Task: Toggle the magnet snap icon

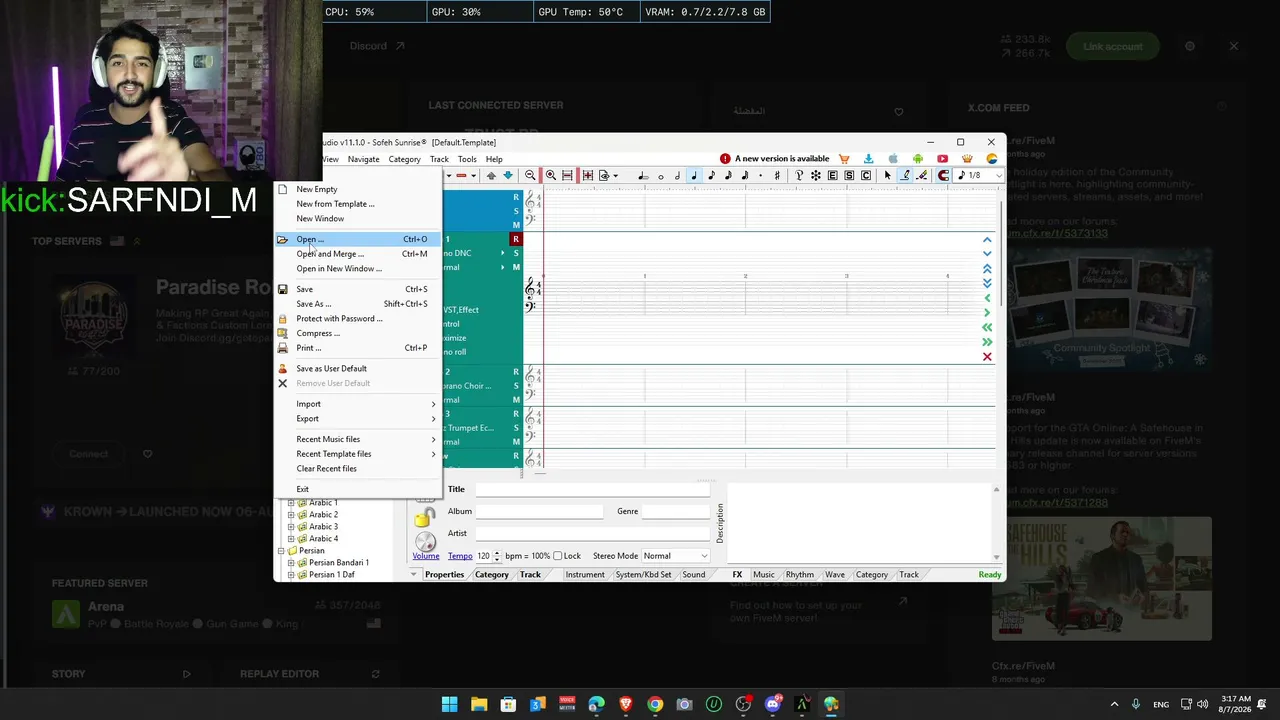Action: click(943, 175)
